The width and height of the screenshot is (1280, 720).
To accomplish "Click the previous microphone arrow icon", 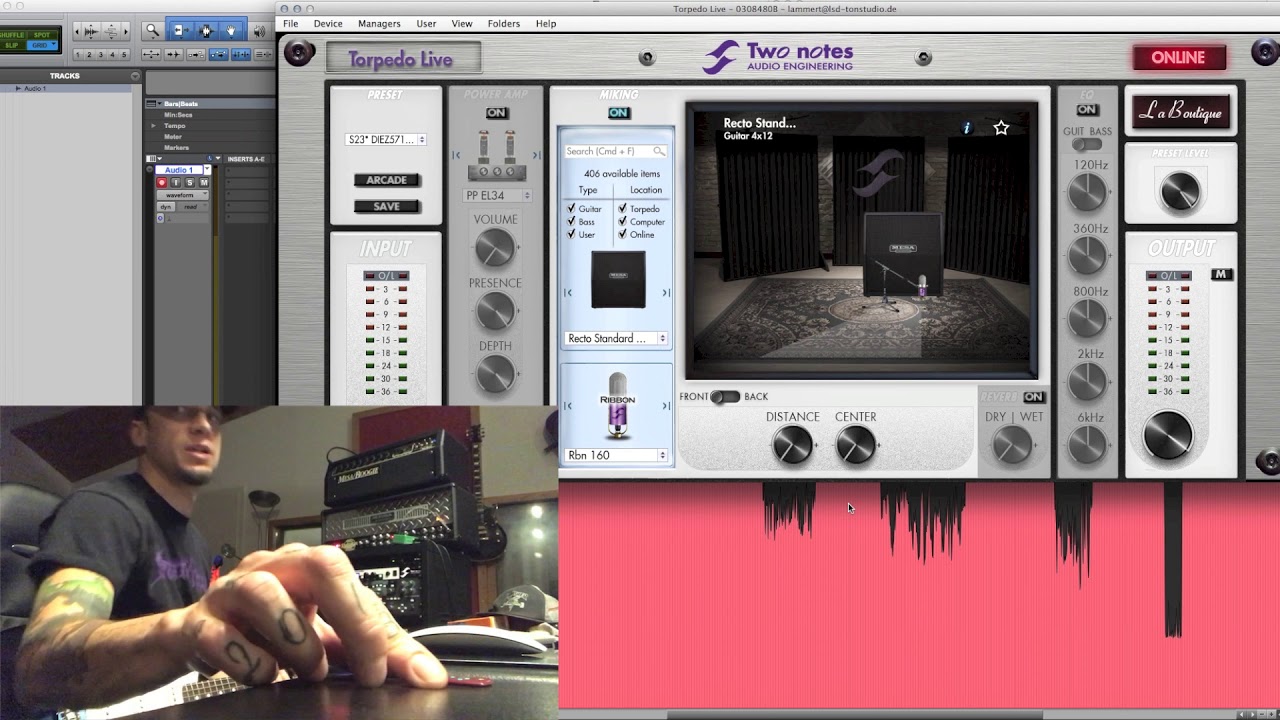I will (x=568, y=405).
